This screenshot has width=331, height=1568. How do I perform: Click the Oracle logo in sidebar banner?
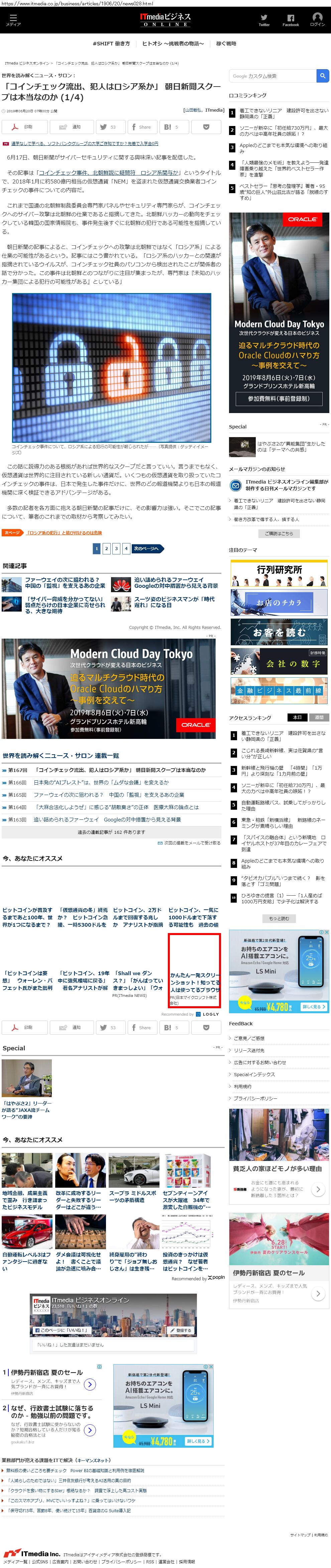click(302, 219)
